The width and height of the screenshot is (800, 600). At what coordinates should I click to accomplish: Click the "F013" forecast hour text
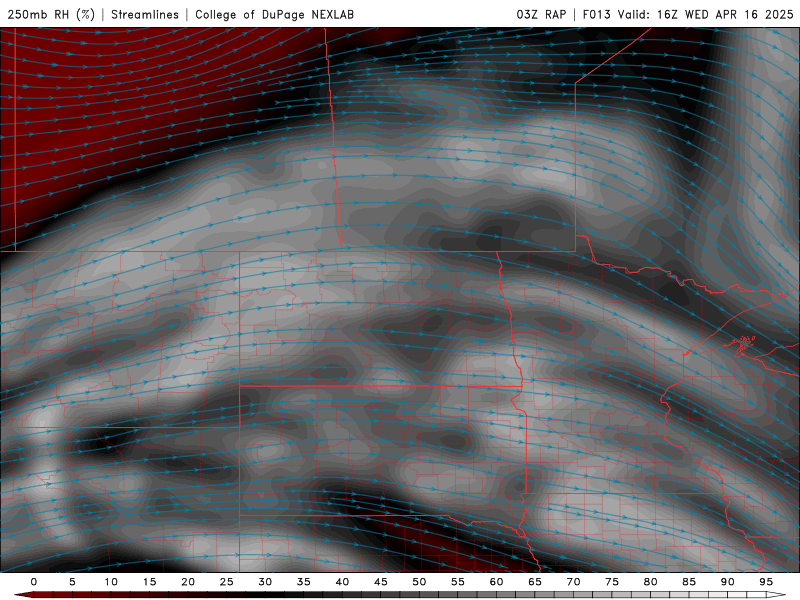(596, 14)
